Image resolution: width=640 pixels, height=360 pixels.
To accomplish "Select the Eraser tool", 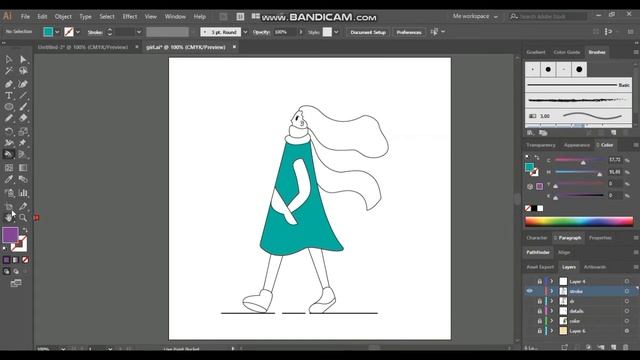I will pos(23,118).
